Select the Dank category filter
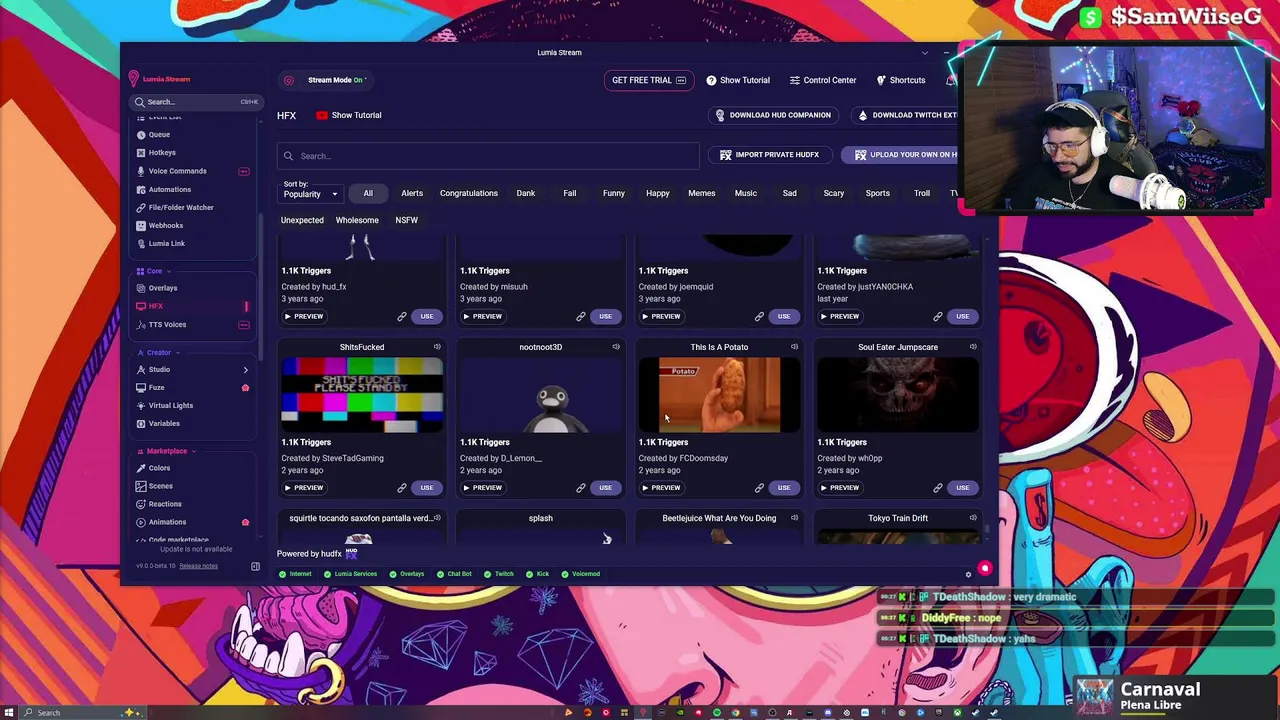The width and height of the screenshot is (1280, 720). point(525,193)
